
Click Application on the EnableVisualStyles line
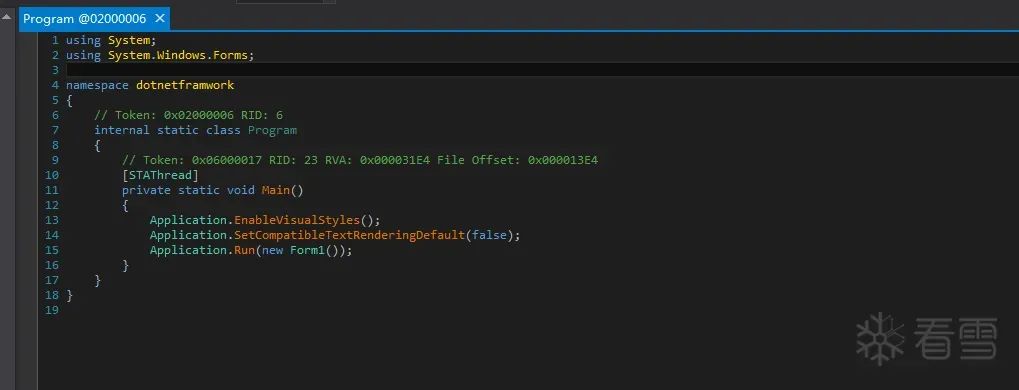click(x=188, y=220)
